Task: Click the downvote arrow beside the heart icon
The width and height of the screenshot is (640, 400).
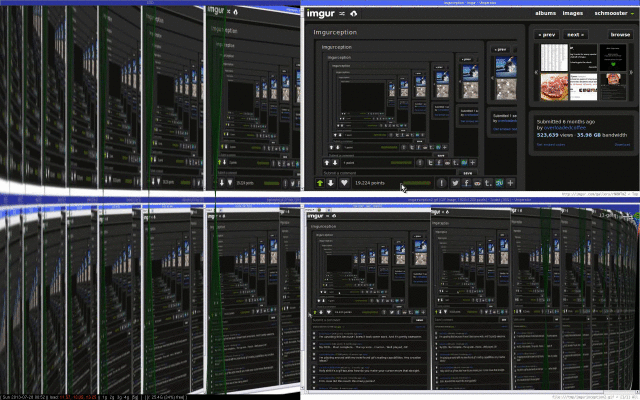Action: tap(331, 183)
